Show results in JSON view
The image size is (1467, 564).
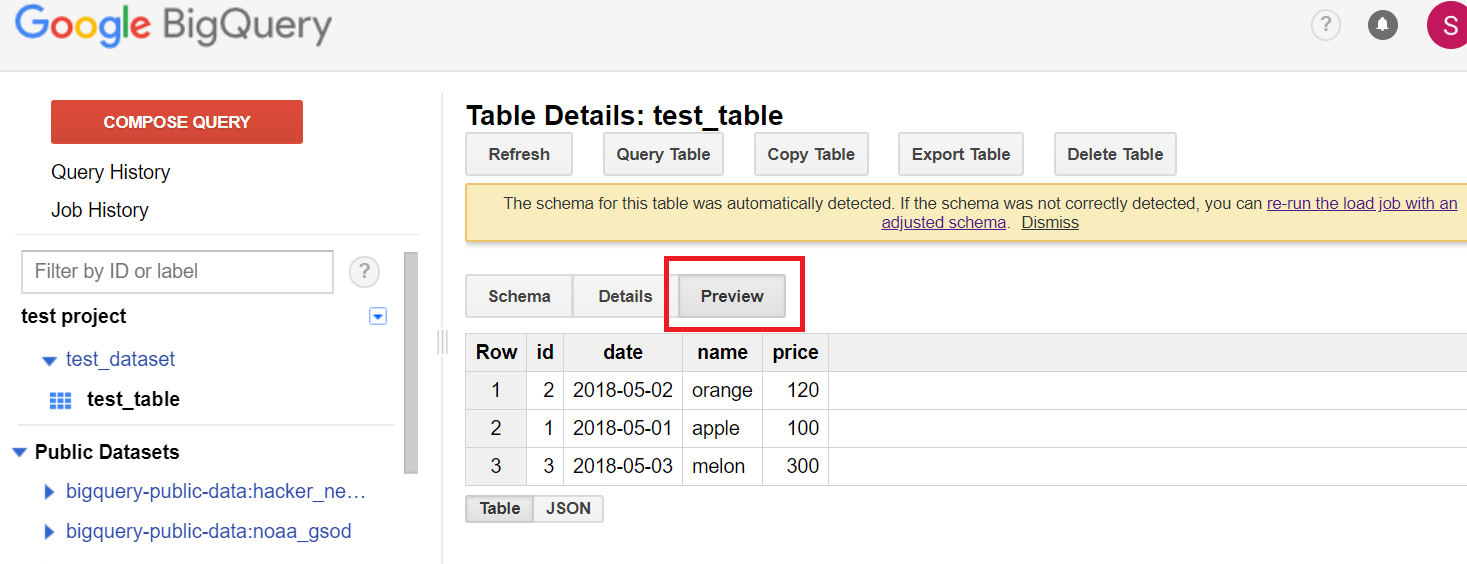(x=568, y=508)
